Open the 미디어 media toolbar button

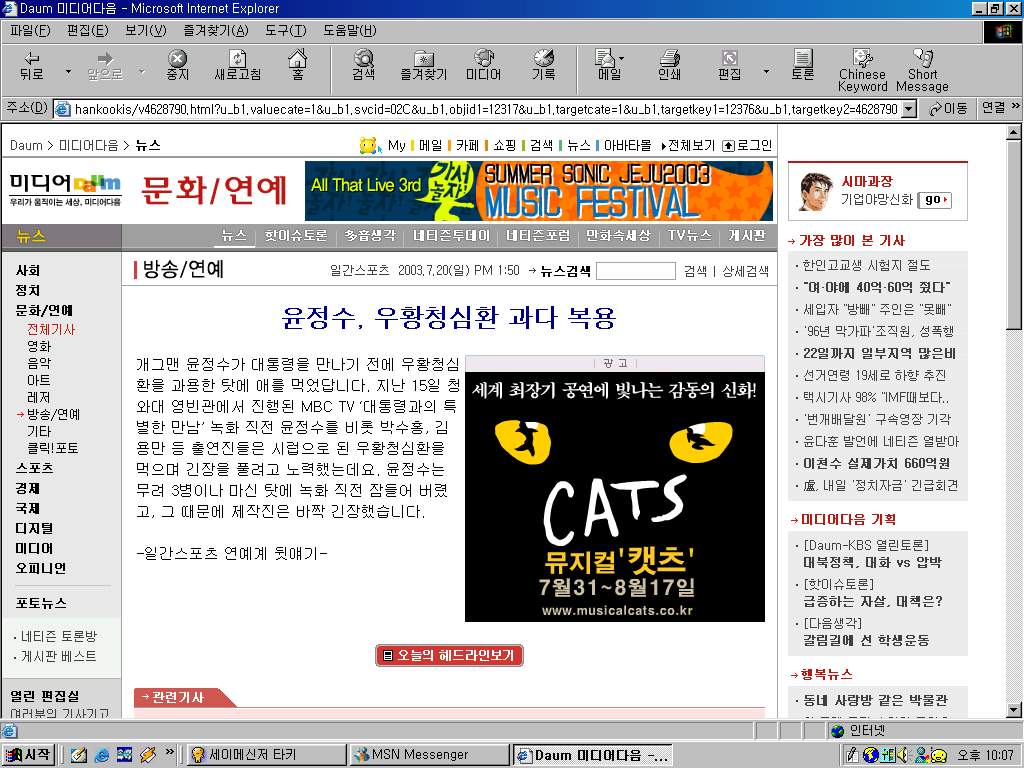coord(483,66)
